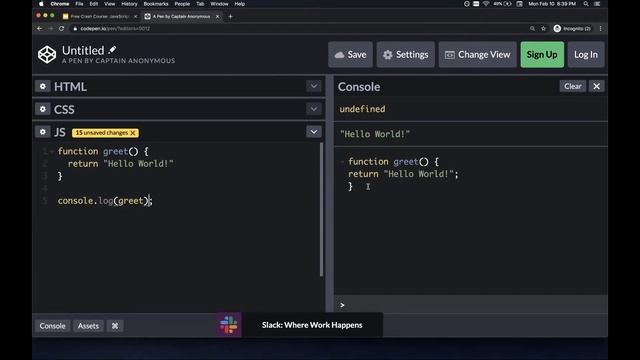The height and width of the screenshot is (360, 640).
Task: Reload the page
Action: click(62, 29)
